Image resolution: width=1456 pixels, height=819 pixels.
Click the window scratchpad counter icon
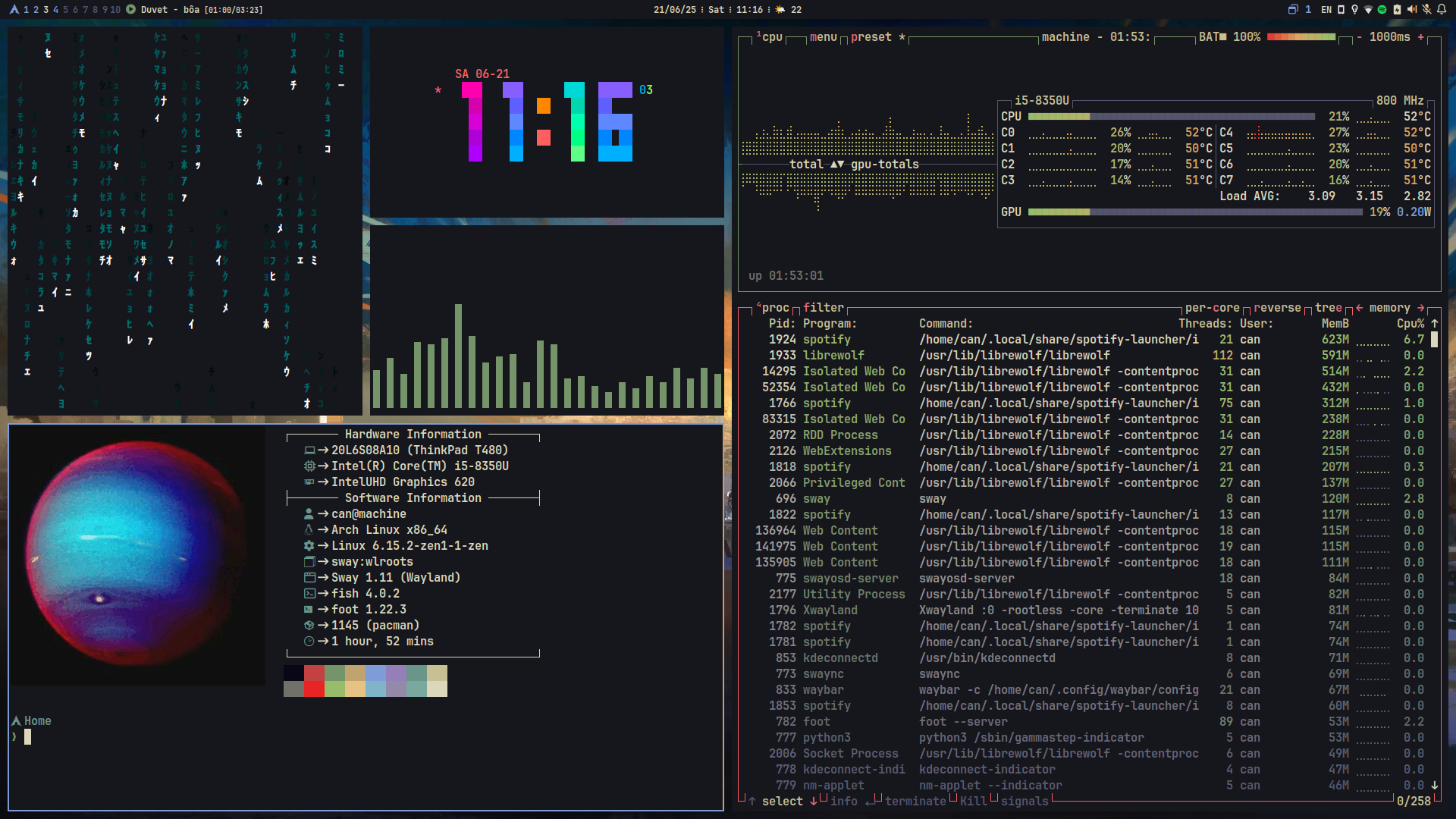click(x=1293, y=10)
